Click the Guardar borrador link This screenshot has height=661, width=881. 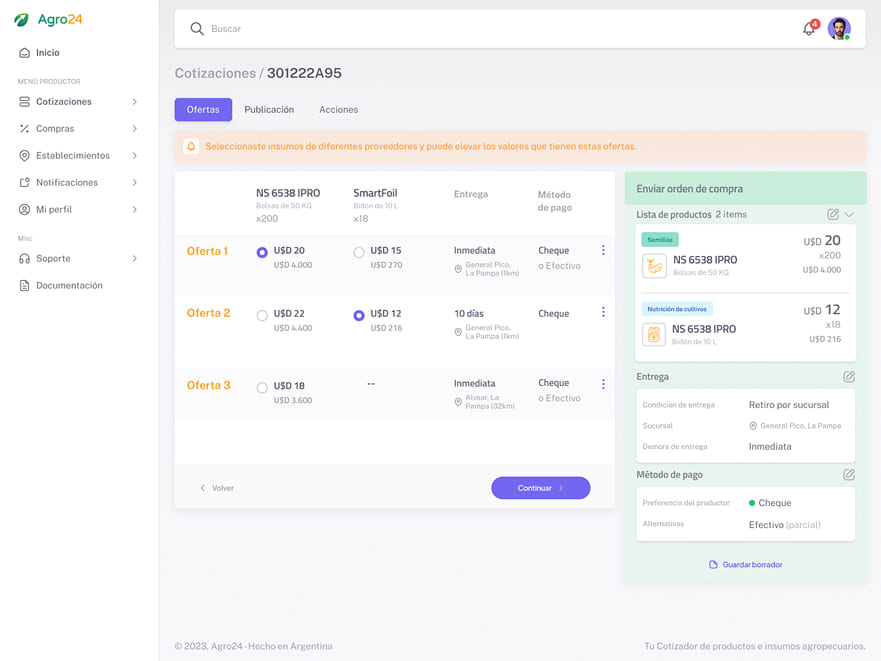(746, 564)
